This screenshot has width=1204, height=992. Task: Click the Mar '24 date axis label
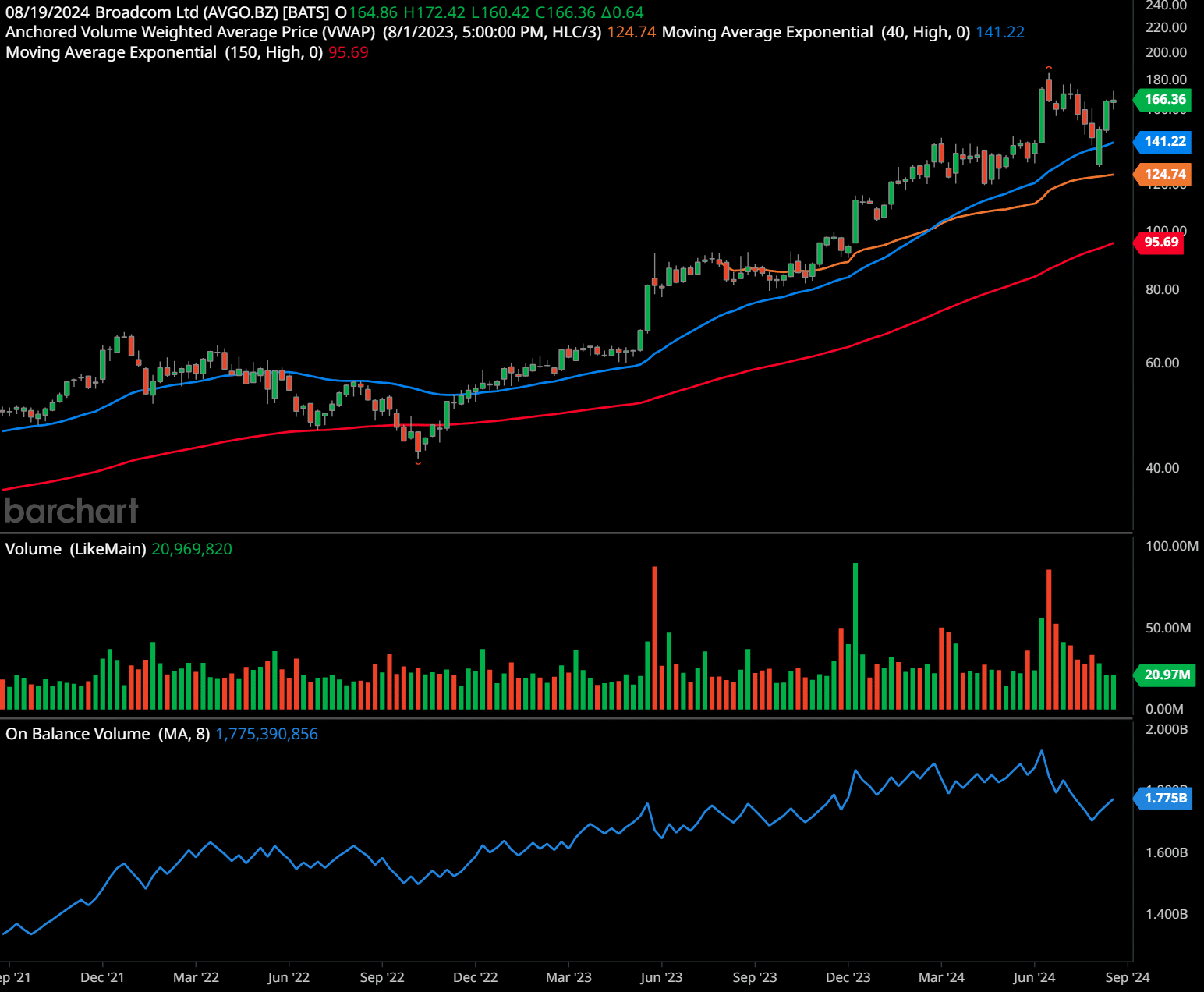pyautogui.click(x=941, y=977)
